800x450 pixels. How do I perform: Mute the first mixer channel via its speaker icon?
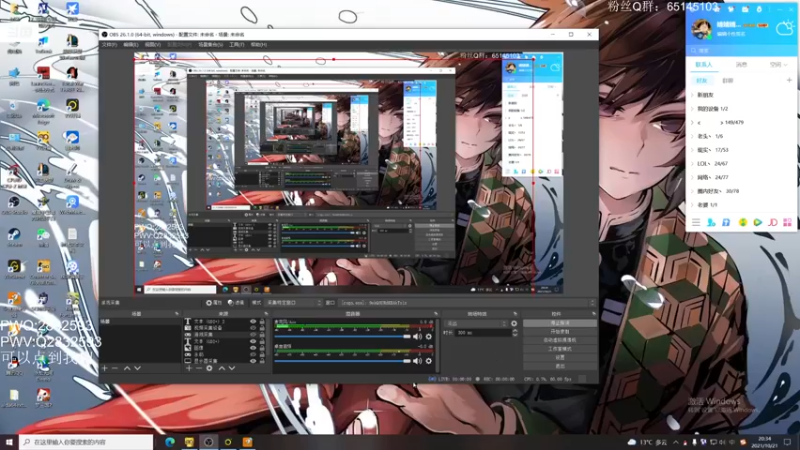tap(417, 336)
